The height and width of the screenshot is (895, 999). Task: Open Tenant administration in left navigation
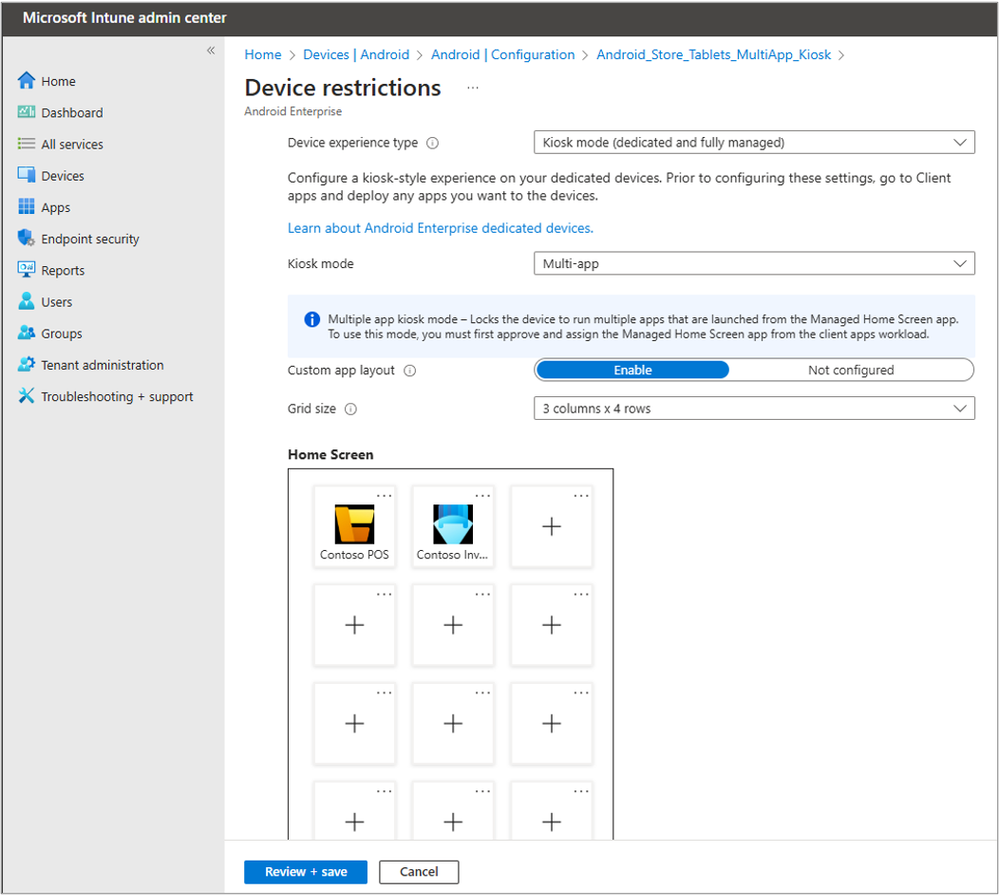[102, 365]
